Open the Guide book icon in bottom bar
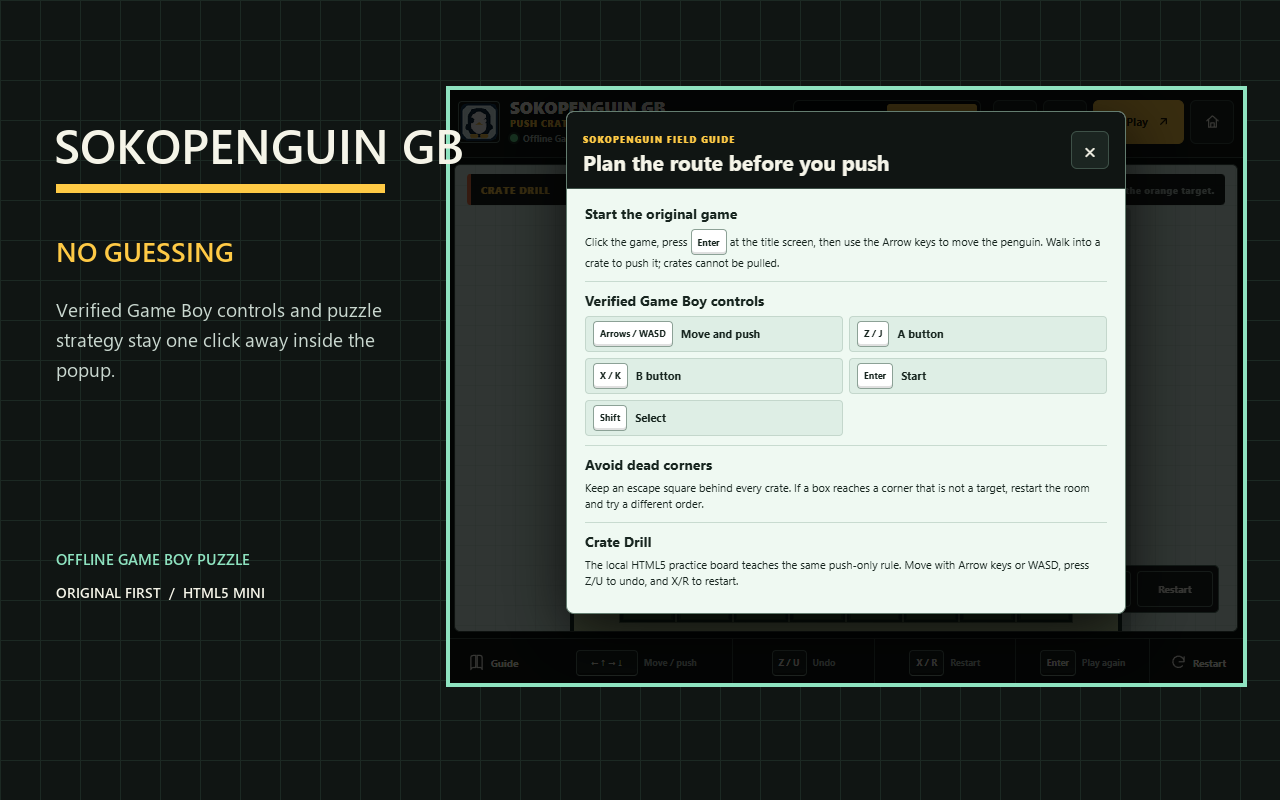Screen dimensions: 1280x800 pyautogui.click(x=477, y=662)
